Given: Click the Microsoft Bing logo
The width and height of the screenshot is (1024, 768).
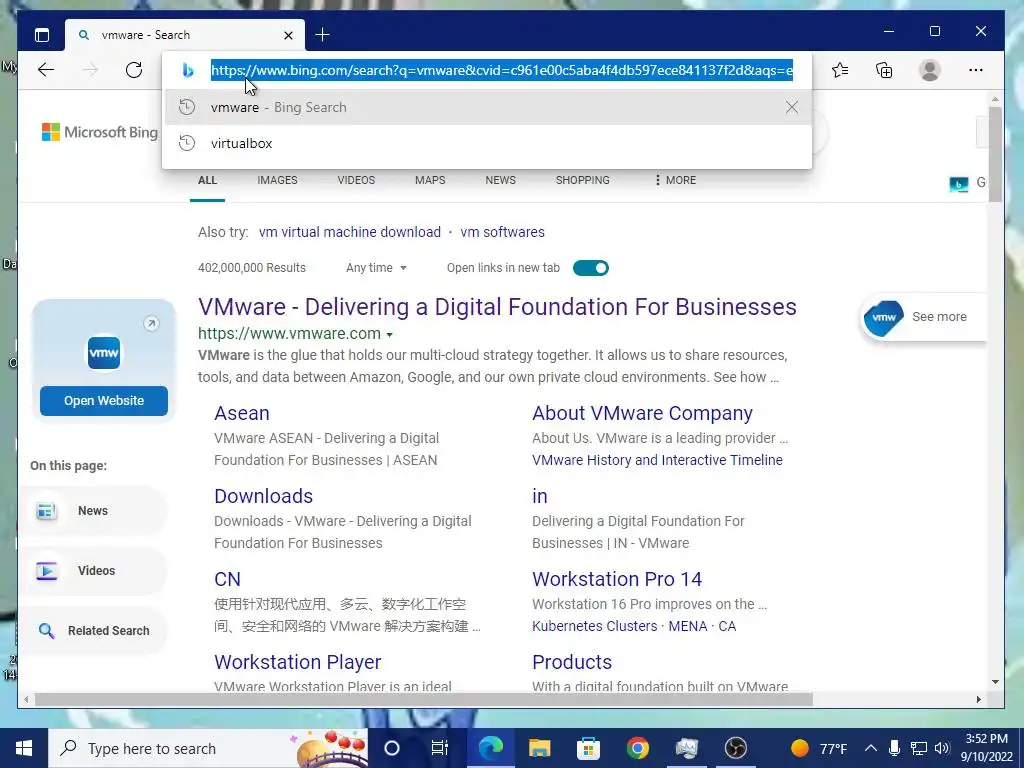Looking at the screenshot, I should click(x=100, y=132).
